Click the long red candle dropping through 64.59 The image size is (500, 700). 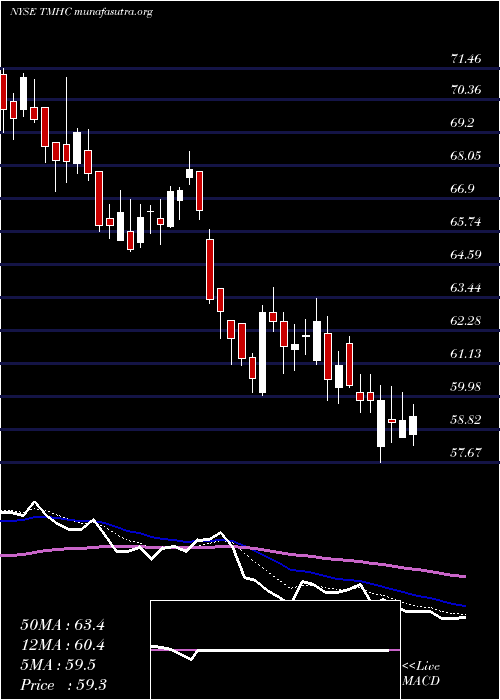tap(209, 269)
